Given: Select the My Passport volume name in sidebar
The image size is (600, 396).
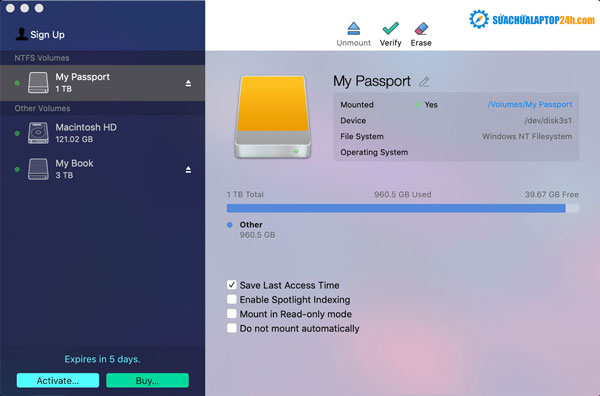Looking at the screenshot, I should point(83,77).
